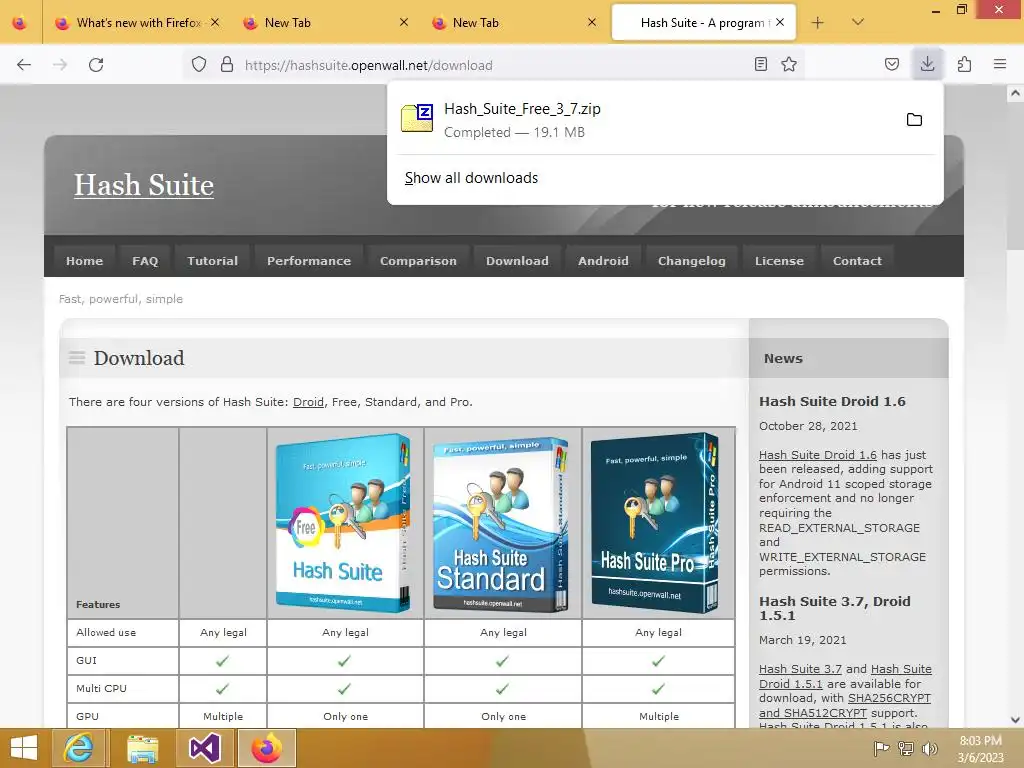
Task: Open File Explorer from taskbar
Action: click(142, 748)
